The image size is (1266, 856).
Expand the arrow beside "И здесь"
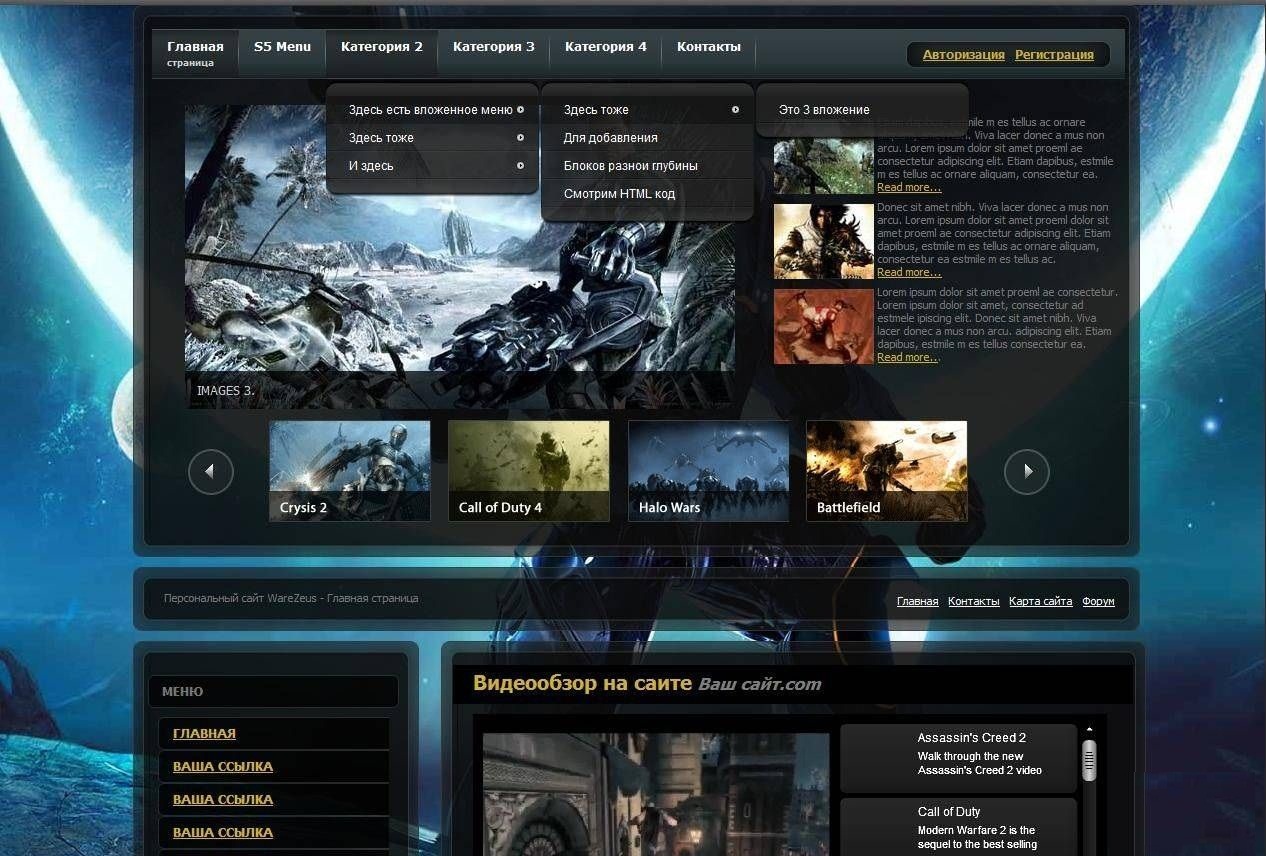point(521,166)
